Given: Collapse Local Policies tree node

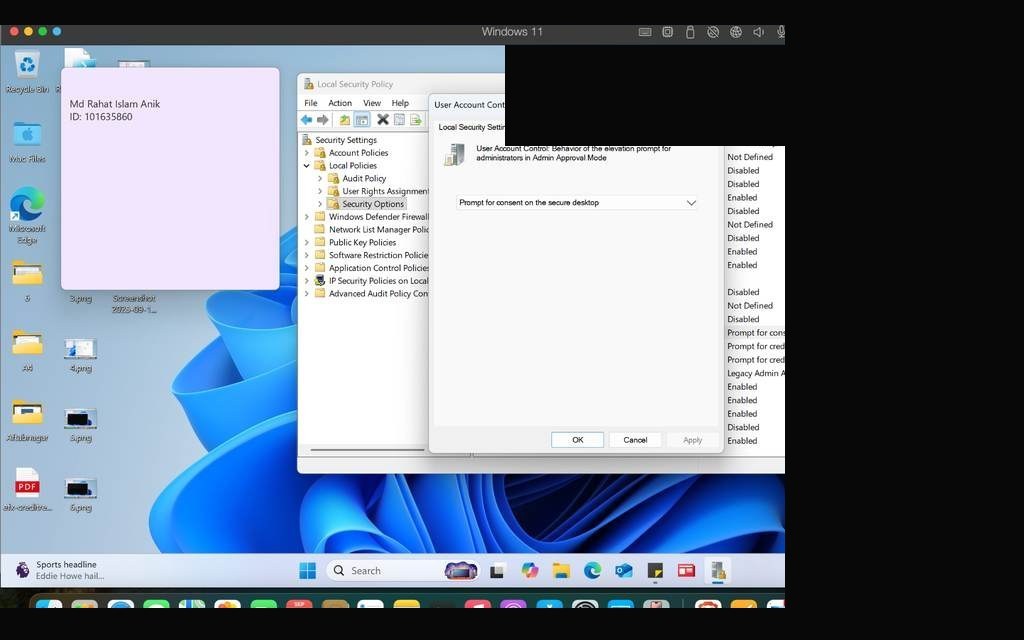Looking at the screenshot, I should pos(307,166).
